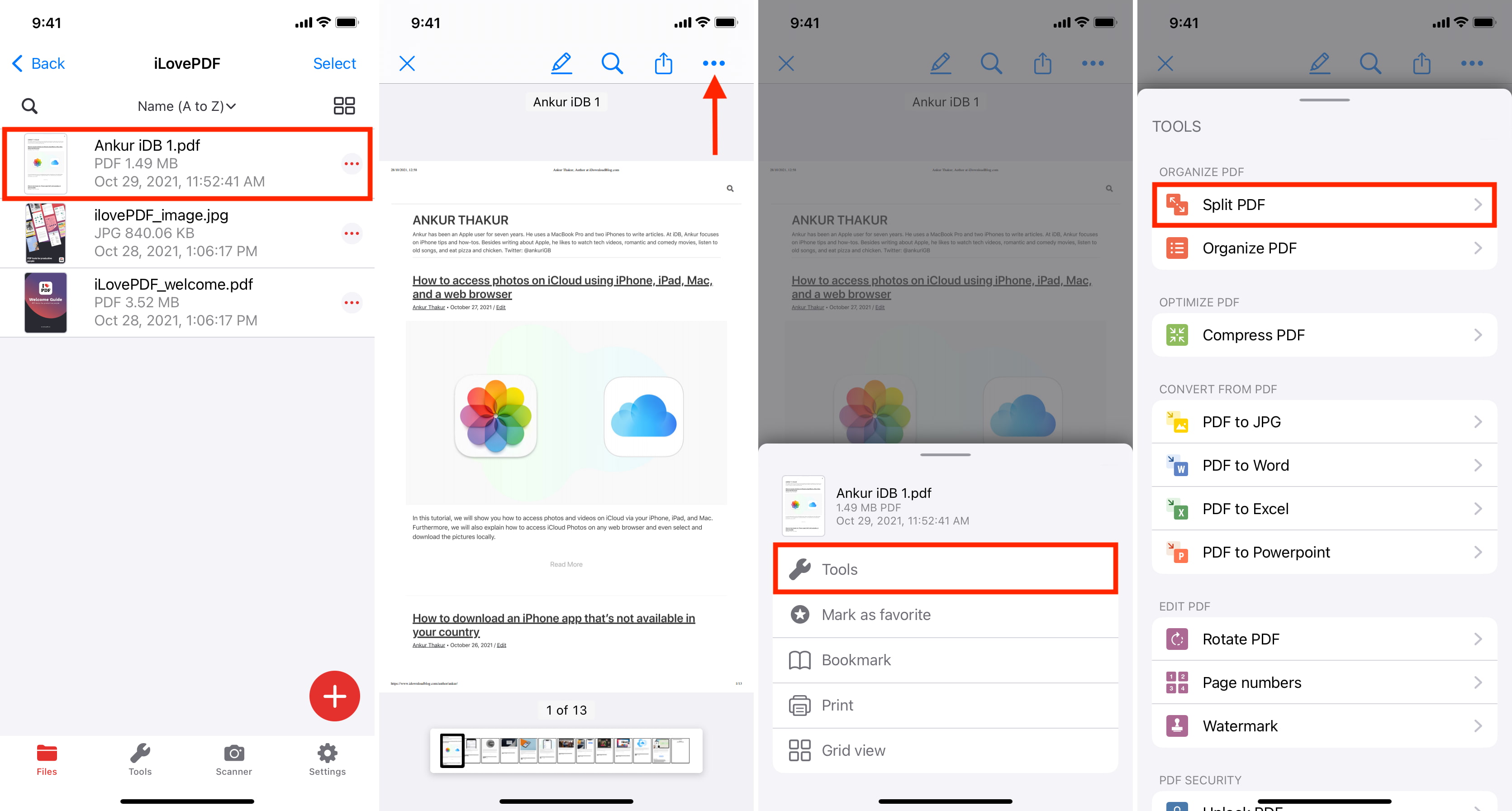
Task: Click the Tools menu item in context sheet
Action: pyautogui.click(x=944, y=569)
